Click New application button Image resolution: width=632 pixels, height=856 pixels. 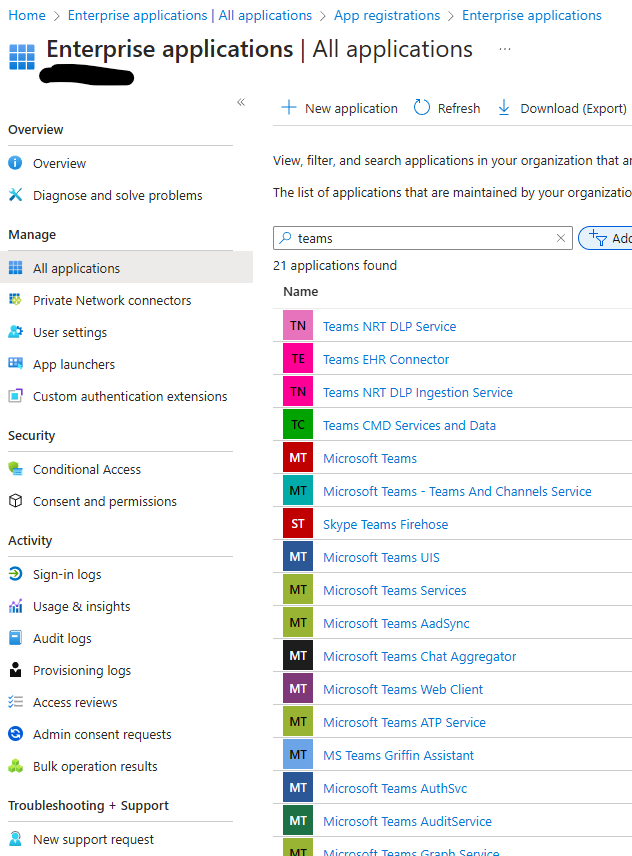339,108
